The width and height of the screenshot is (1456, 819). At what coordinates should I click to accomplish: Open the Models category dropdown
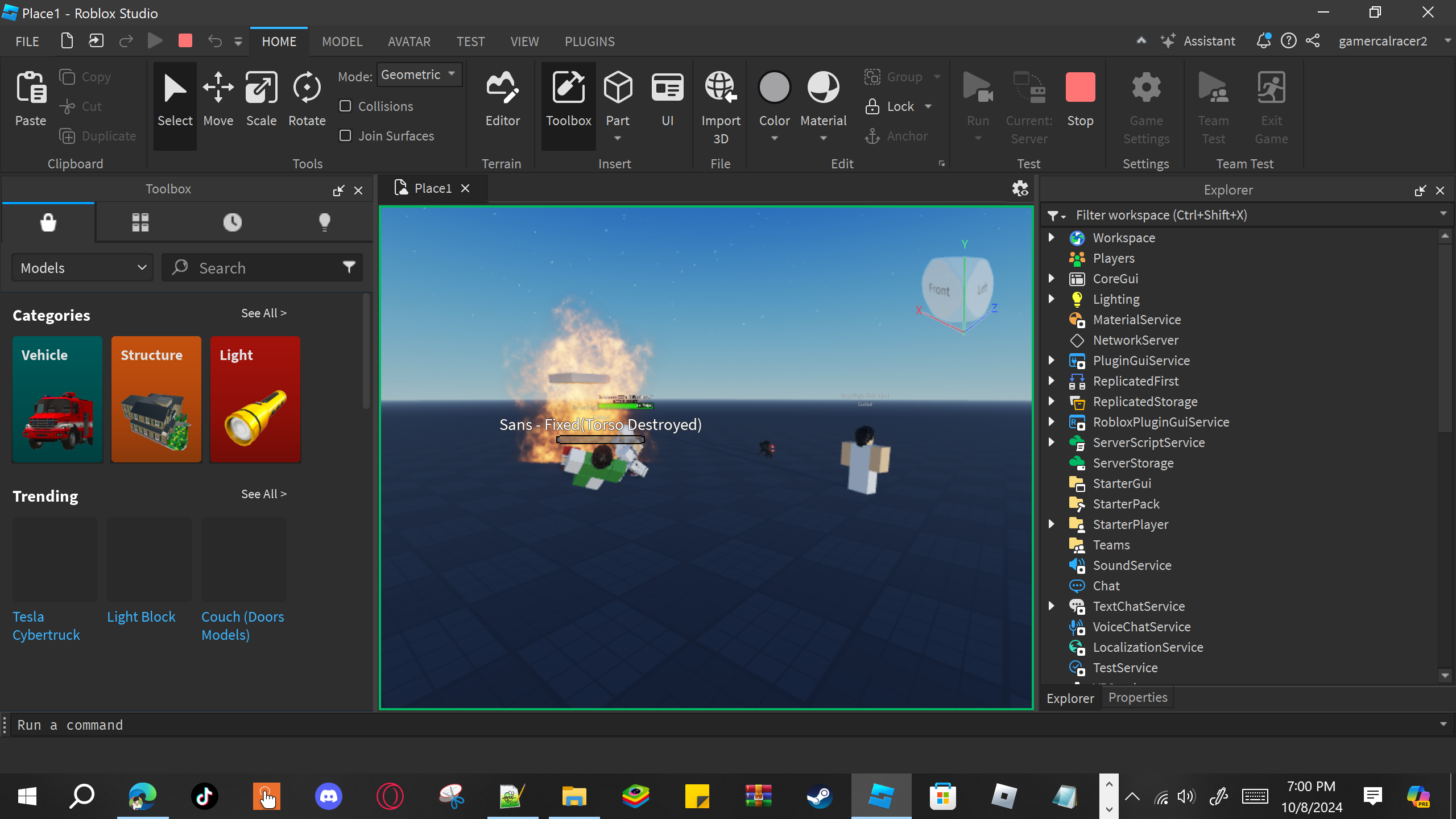[83, 268]
